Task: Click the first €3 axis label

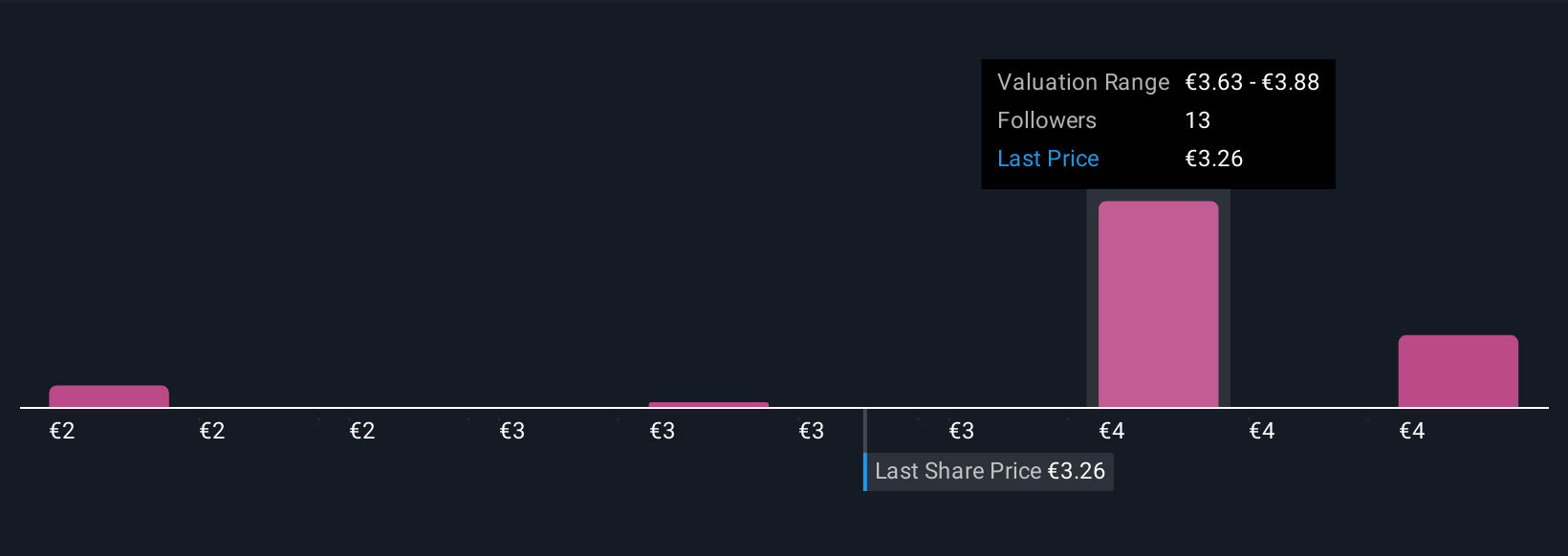Action: click(x=512, y=431)
